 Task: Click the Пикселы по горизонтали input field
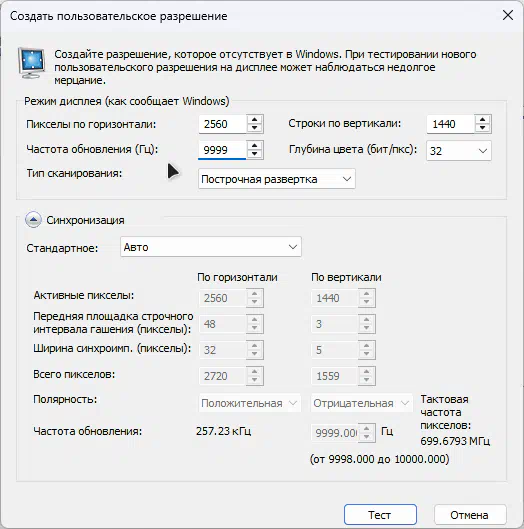[222, 124]
